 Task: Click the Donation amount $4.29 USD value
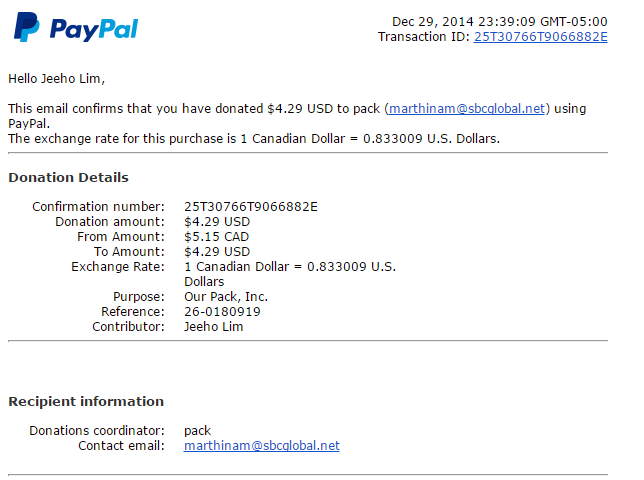(x=217, y=222)
